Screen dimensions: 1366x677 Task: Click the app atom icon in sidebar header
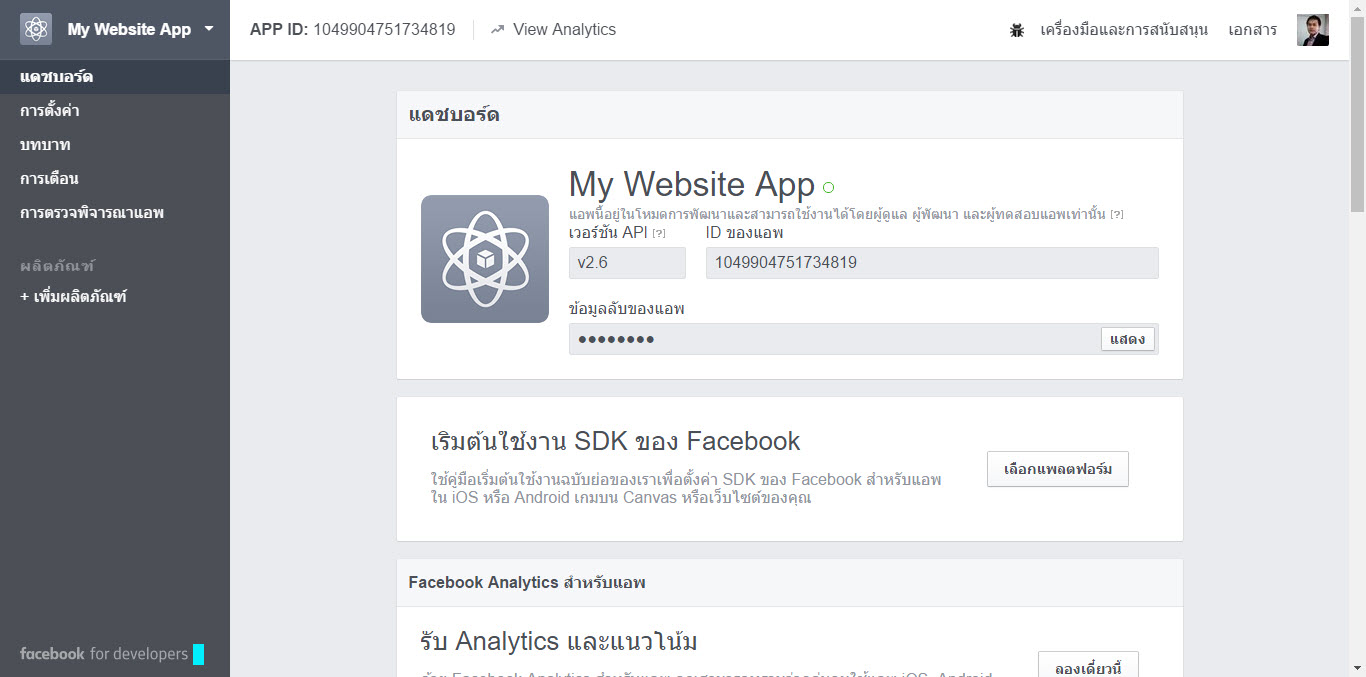[x=36, y=29]
